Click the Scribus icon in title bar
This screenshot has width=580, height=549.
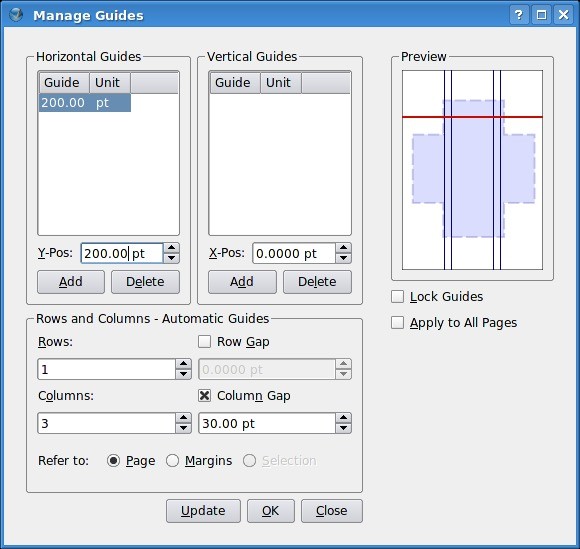(x=16, y=15)
